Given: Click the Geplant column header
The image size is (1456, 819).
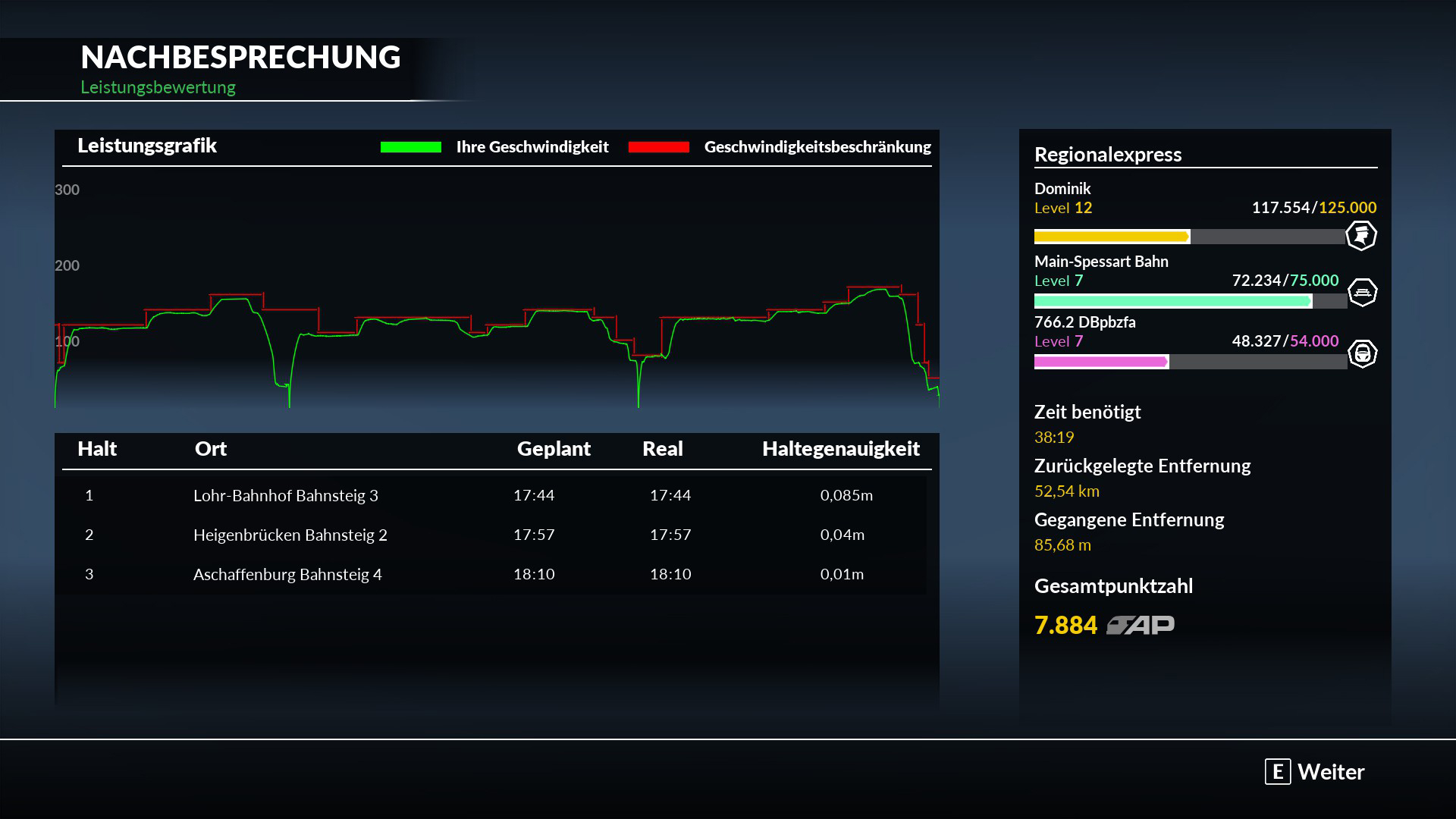Looking at the screenshot, I should pyautogui.click(x=554, y=449).
